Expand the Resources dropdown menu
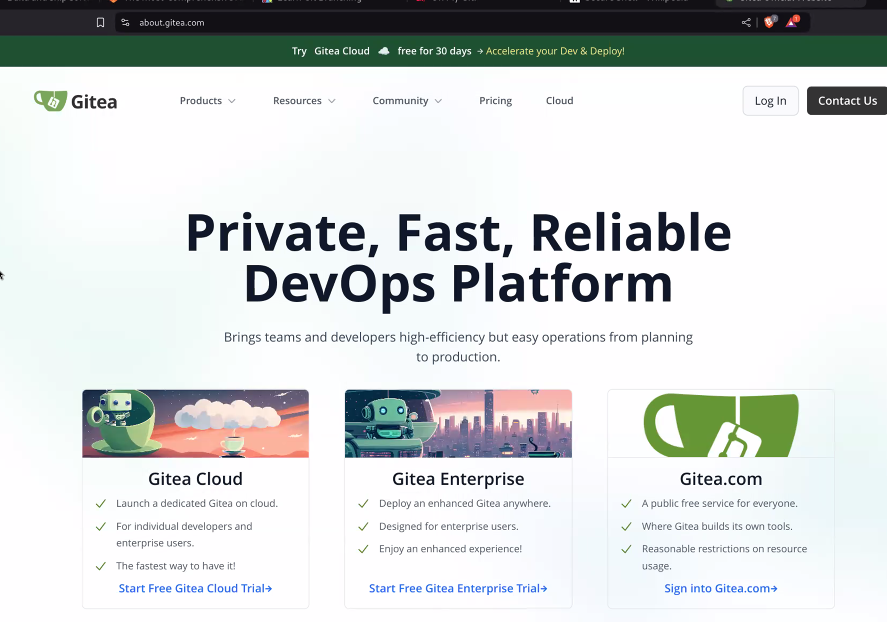This screenshot has height=622, width=887. tap(304, 101)
